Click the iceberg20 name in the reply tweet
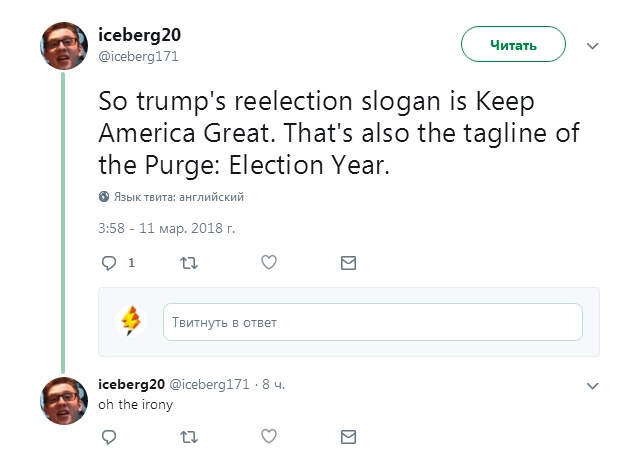639x450 pixels. point(131,383)
